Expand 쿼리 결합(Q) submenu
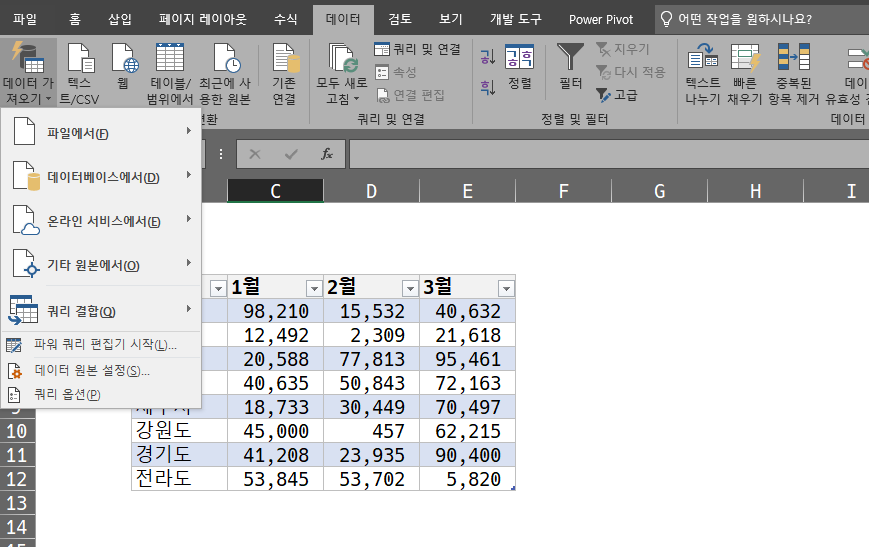This screenshot has height=547, width=869. coord(101,310)
